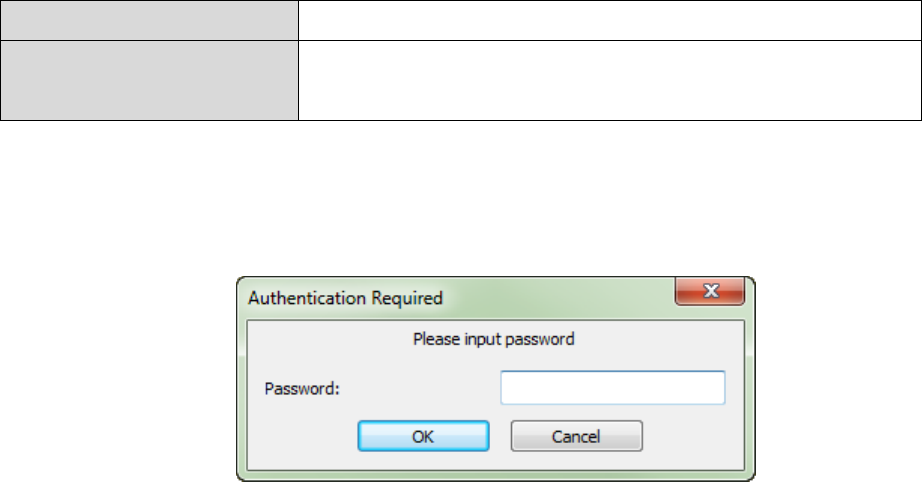The height and width of the screenshot is (482, 922).
Task: Select the top white table cell
Action: click(608, 20)
